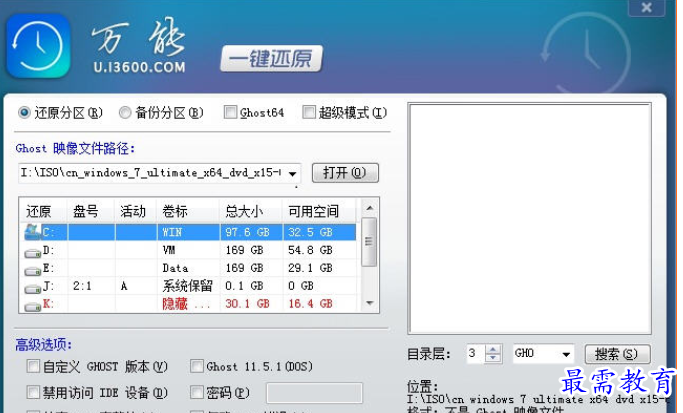Check 自定义 GHOST 版本(V)
The width and height of the screenshot is (683, 413).
point(33,366)
